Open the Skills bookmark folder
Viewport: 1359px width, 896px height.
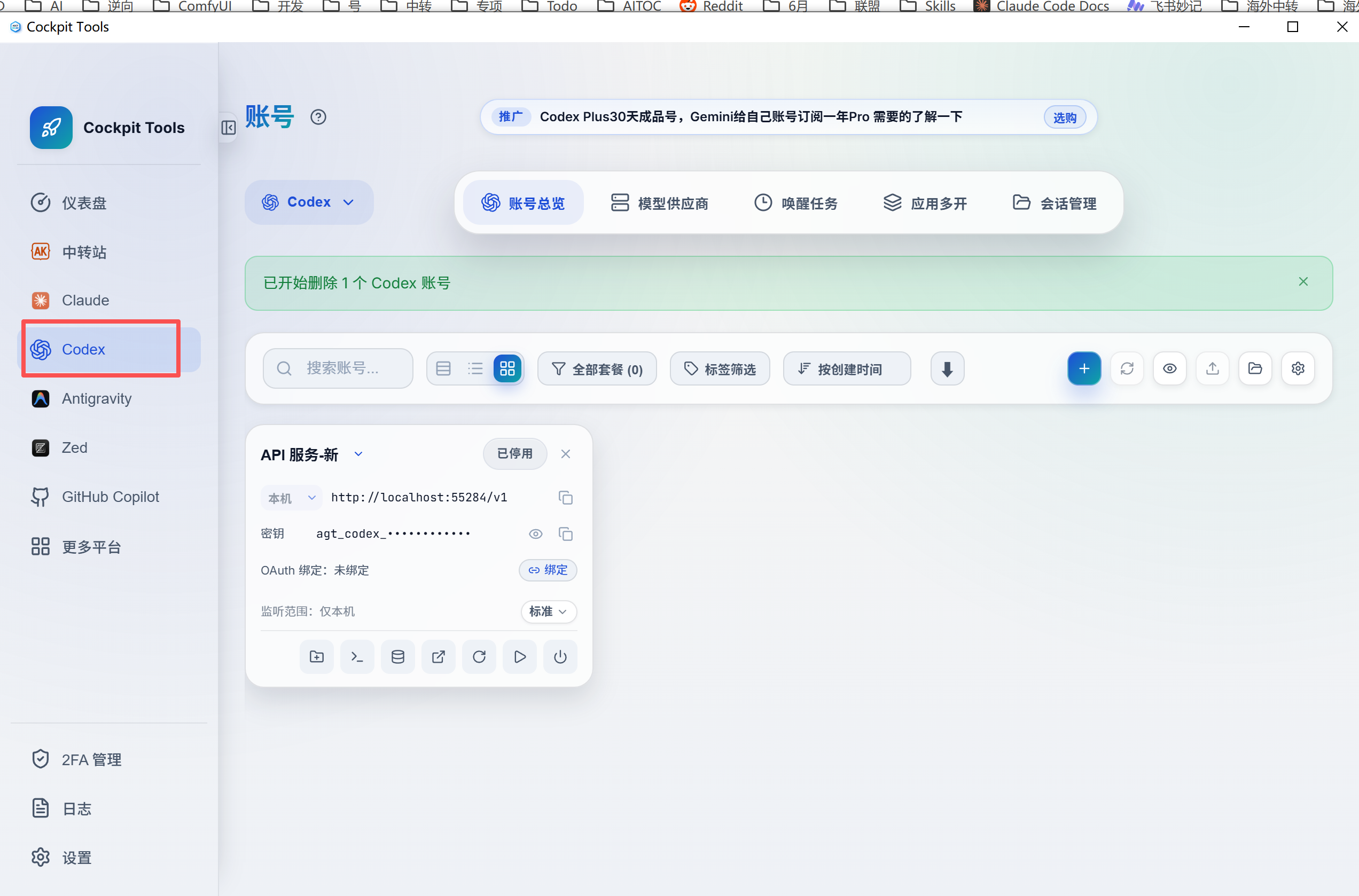[x=927, y=6]
